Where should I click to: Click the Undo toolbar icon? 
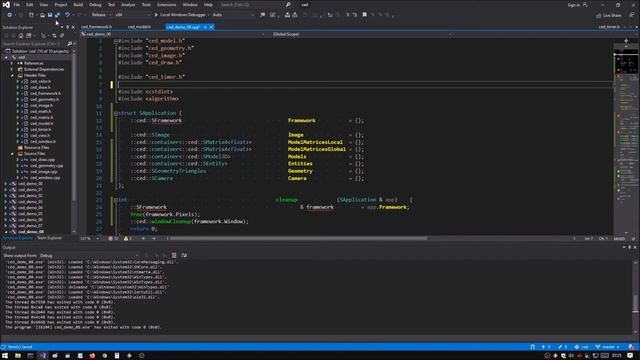[x=68, y=15]
